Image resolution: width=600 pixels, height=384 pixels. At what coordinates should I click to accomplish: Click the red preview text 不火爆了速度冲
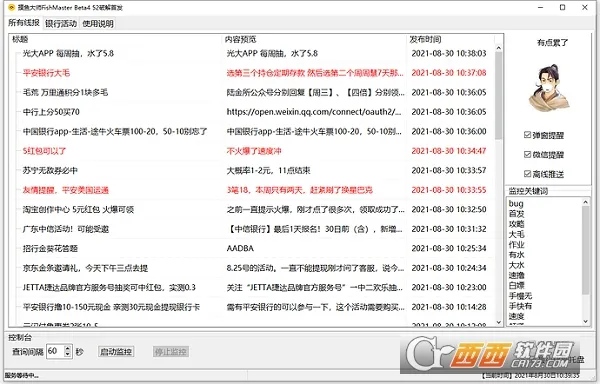254,151
